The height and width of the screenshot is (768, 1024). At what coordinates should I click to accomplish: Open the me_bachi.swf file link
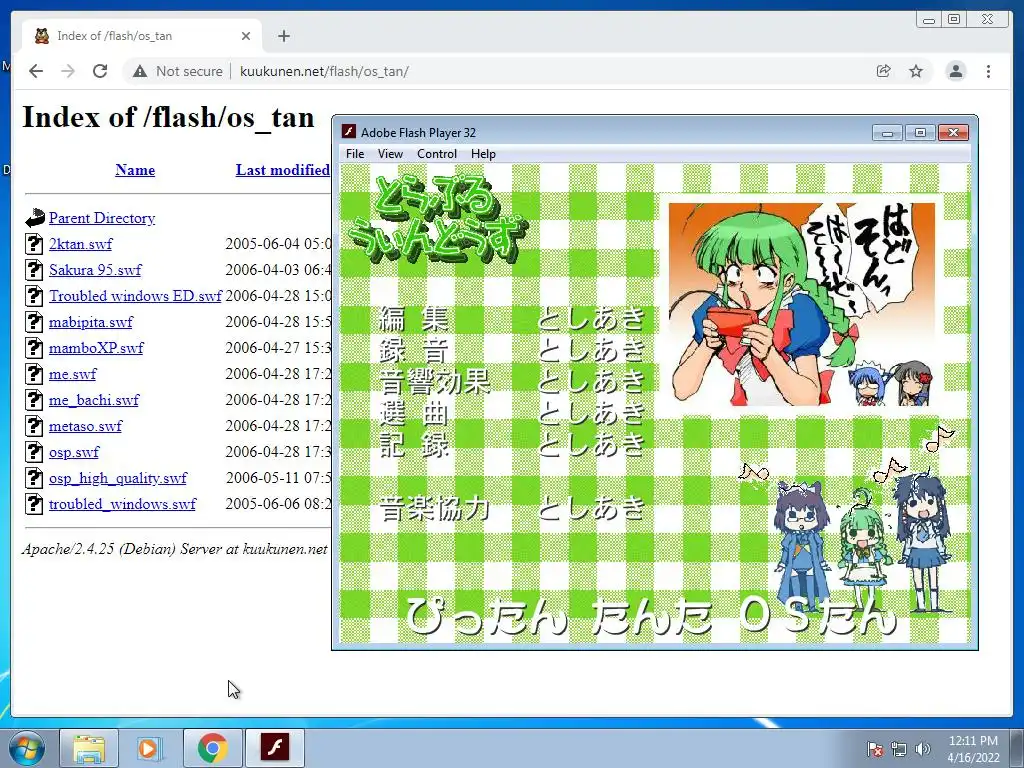point(94,400)
